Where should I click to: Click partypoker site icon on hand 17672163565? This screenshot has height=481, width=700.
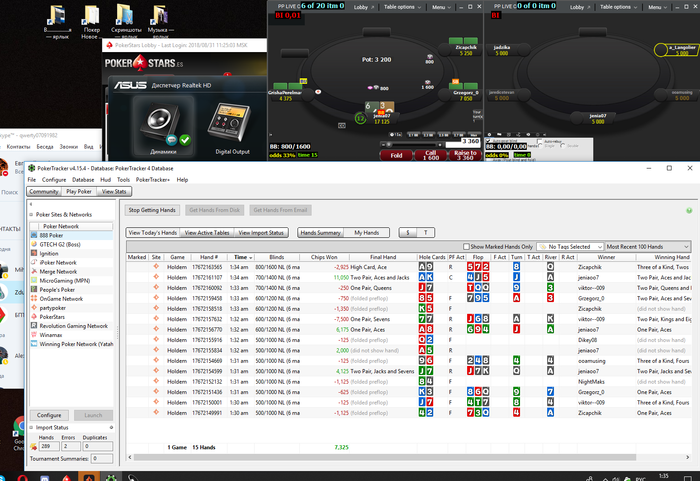(x=156, y=267)
